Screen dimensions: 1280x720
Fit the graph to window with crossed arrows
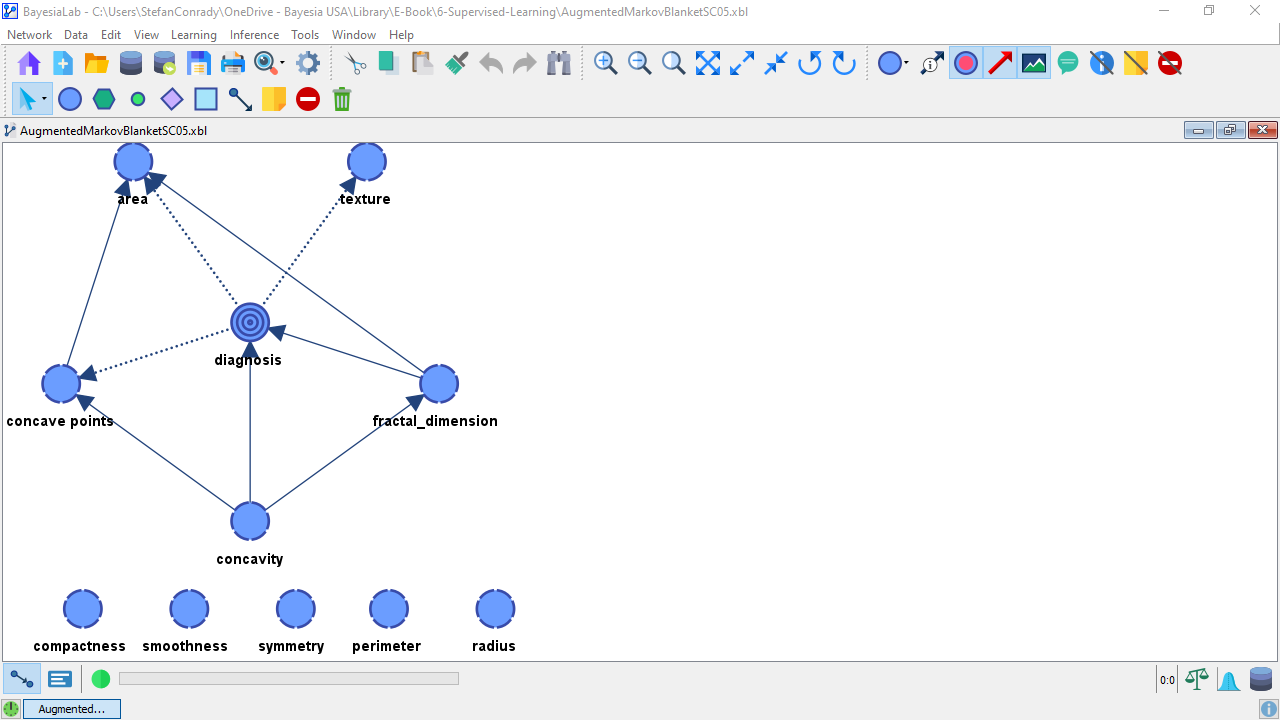(708, 64)
